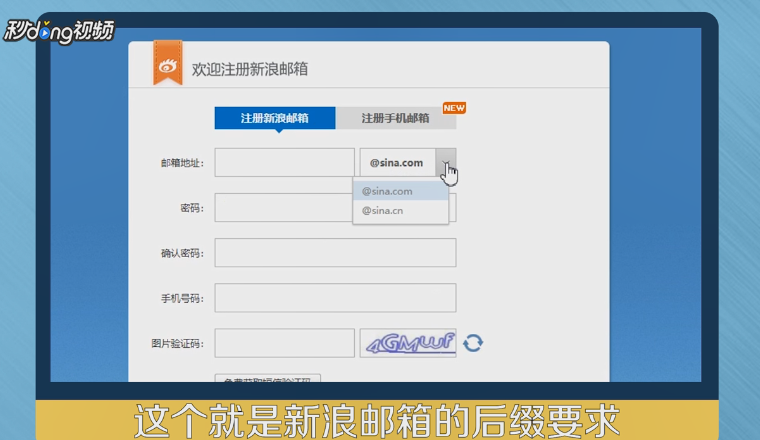Viewport: 760px width, 440px height.
Task: Click the 4GMwf captcha image
Action: (408, 343)
